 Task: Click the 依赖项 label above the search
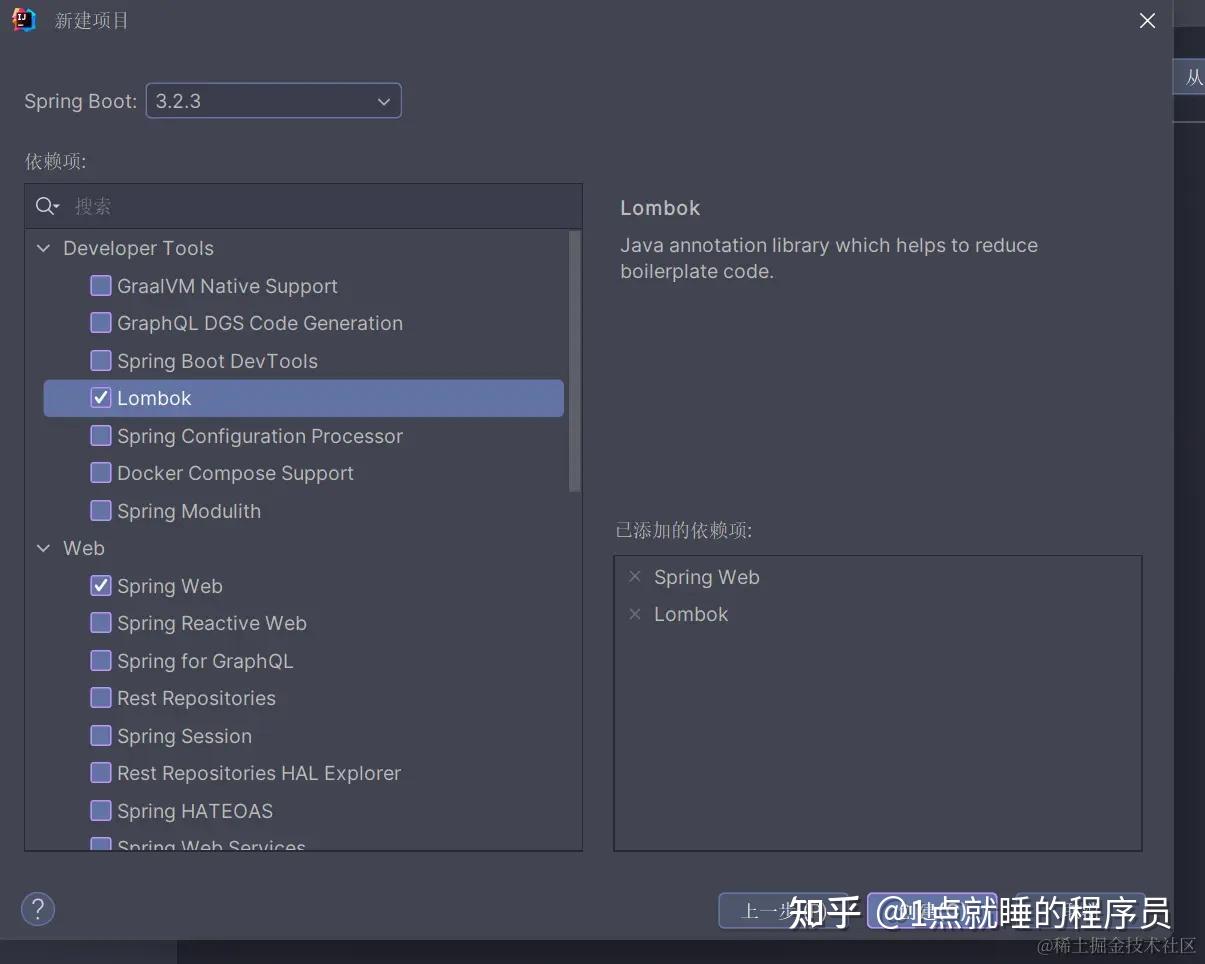(x=56, y=162)
